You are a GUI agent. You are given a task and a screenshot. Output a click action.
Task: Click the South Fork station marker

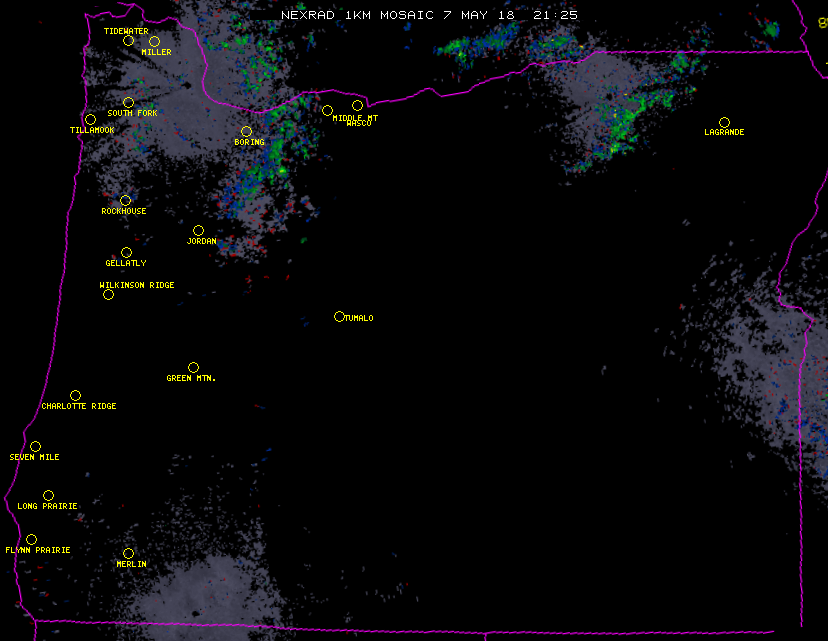(x=128, y=102)
